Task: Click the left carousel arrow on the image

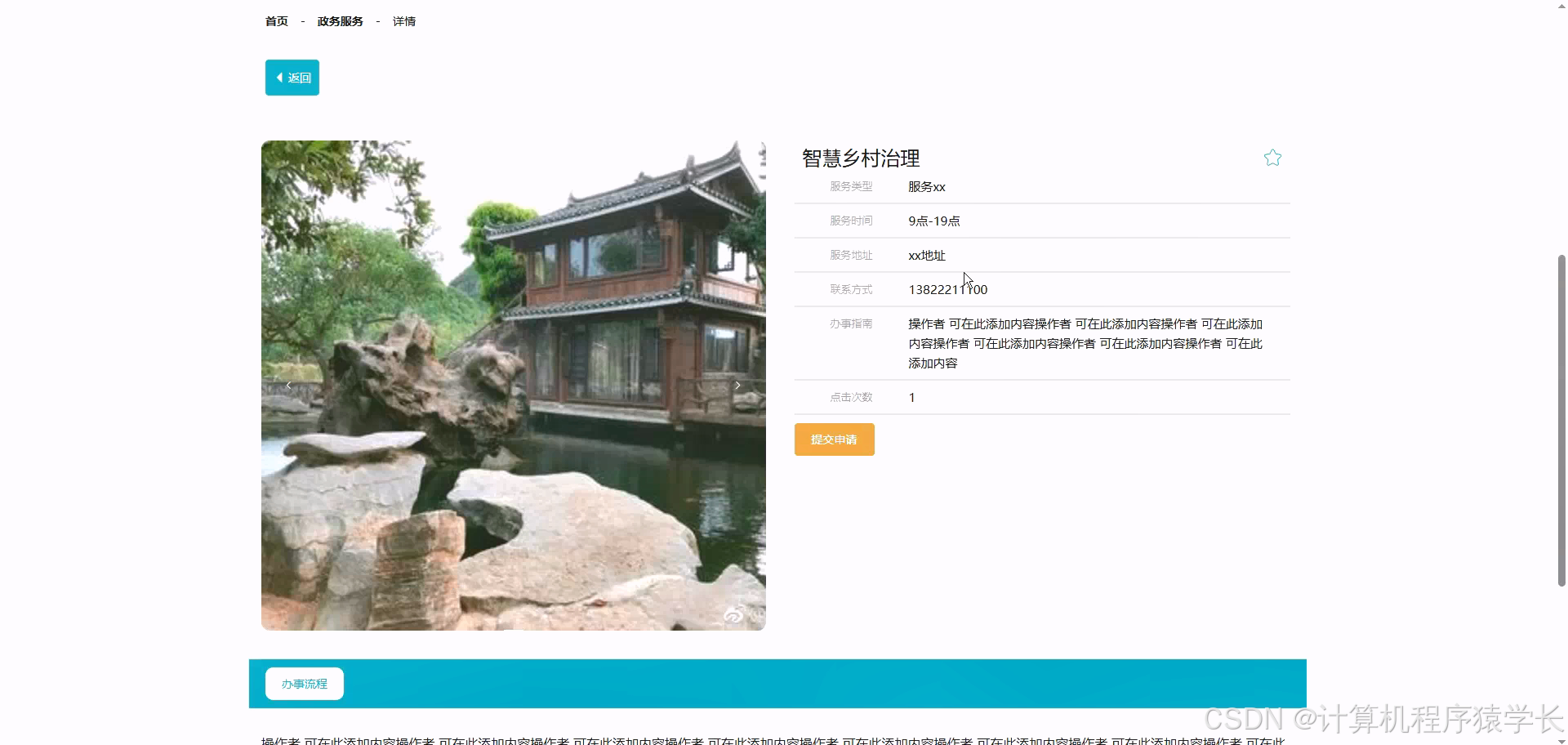Action: 288,385
